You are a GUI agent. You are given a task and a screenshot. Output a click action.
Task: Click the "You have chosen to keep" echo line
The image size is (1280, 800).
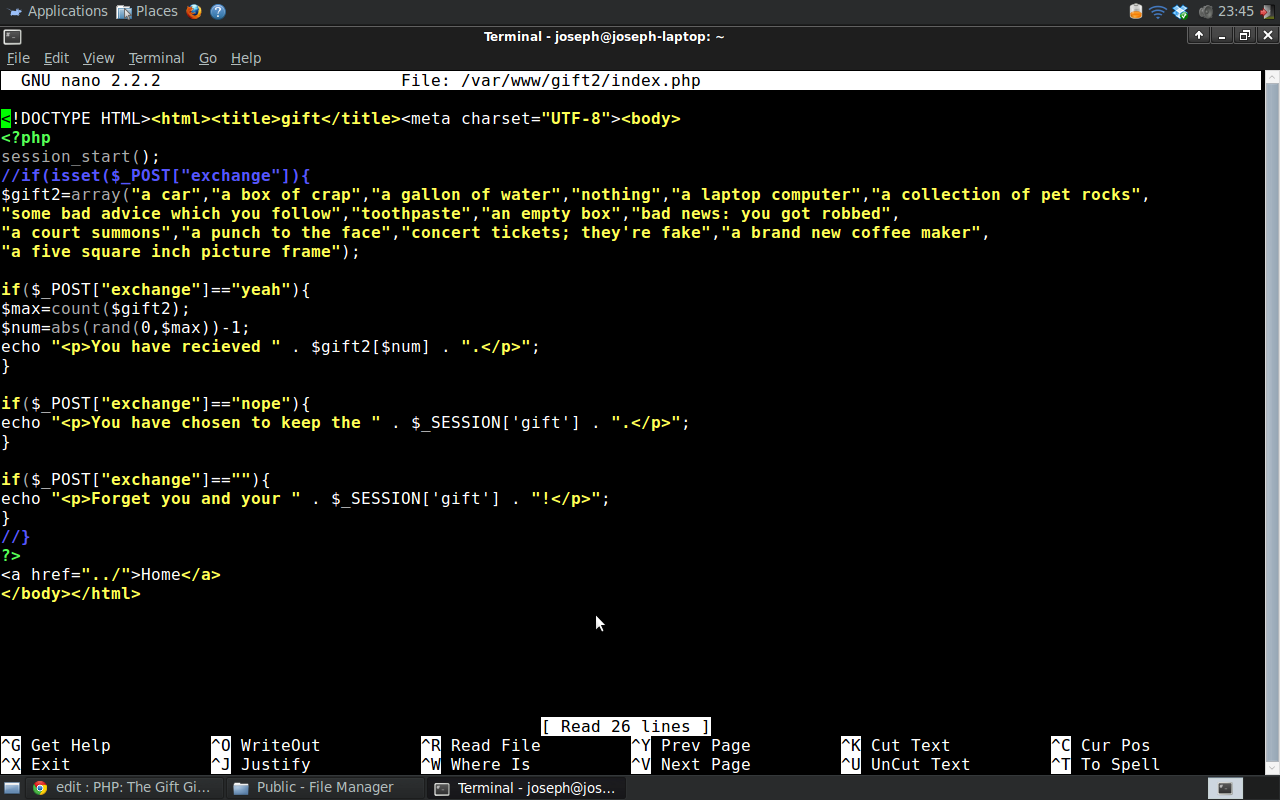[346, 423]
